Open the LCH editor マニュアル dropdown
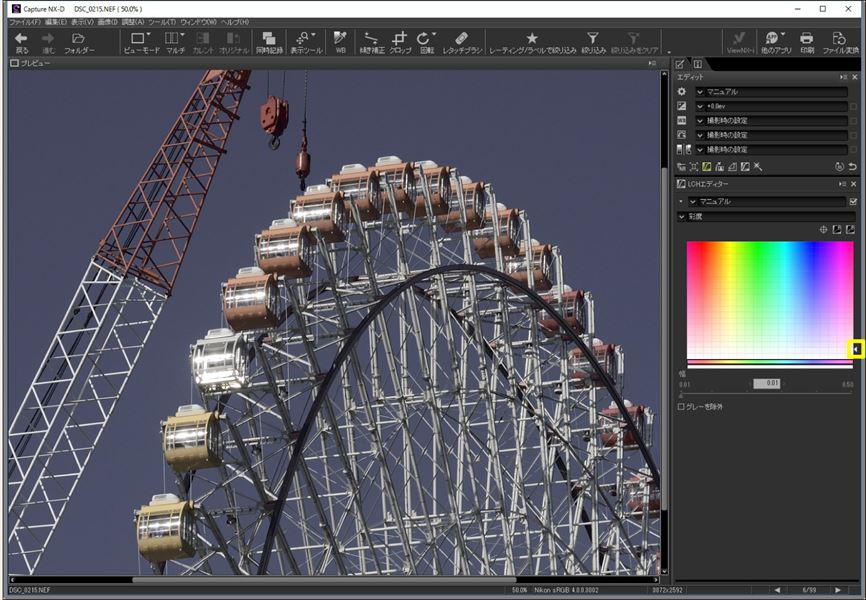The height and width of the screenshot is (600, 866). [x=767, y=202]
